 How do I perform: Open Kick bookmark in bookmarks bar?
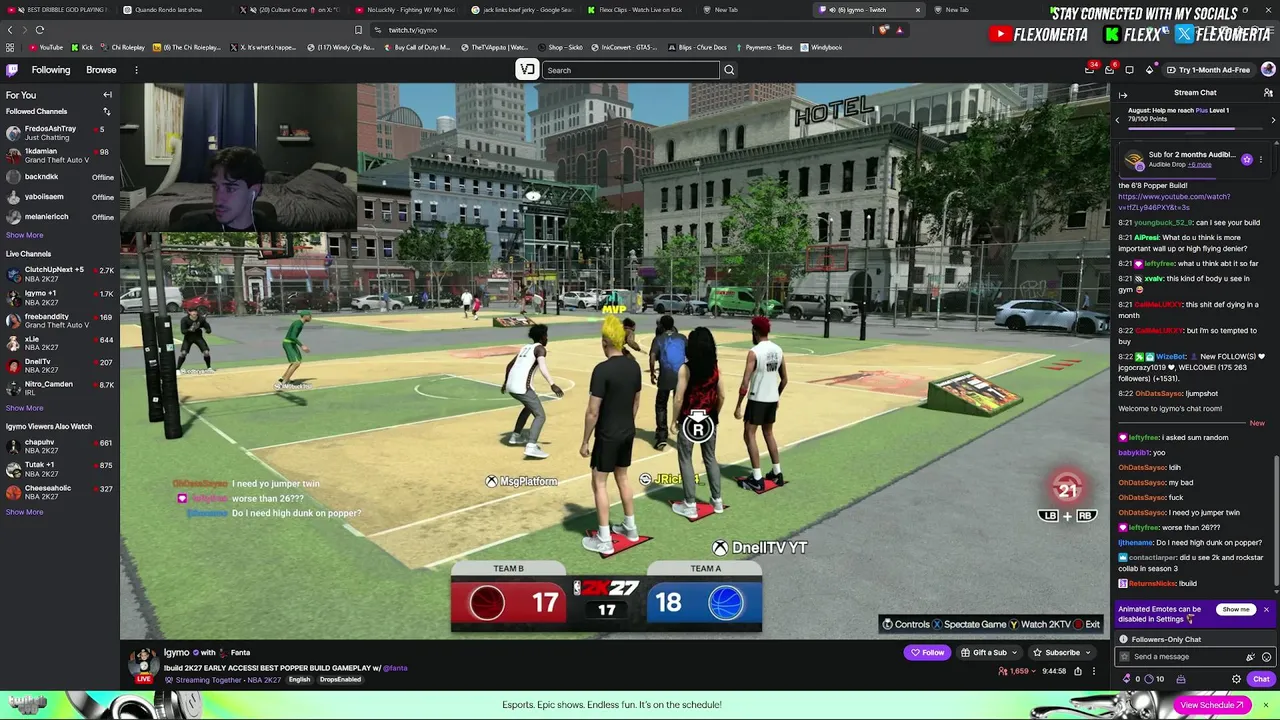point(83,47)
